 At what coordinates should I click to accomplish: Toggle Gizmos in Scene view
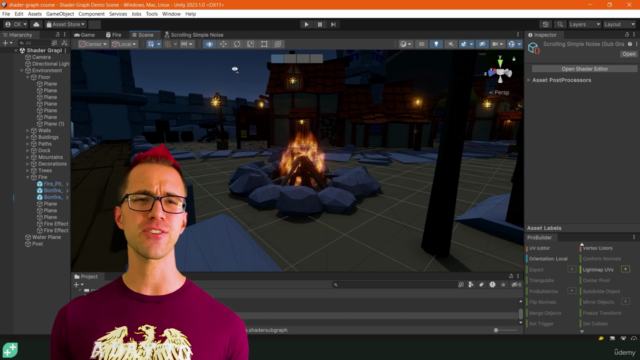(x=511, y=44)
